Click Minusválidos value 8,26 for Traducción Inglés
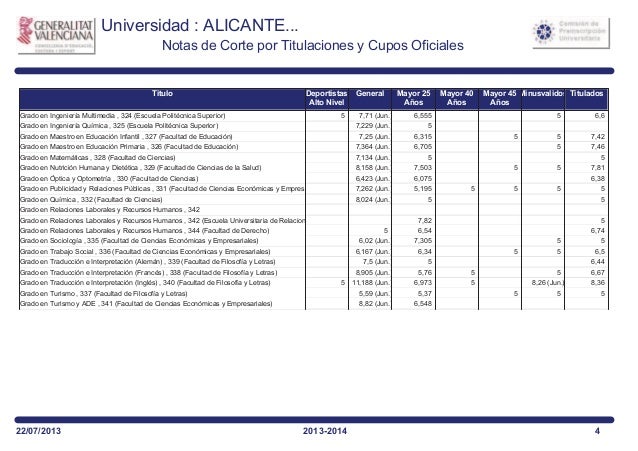The image size is (638, 451). pos(548,282)
